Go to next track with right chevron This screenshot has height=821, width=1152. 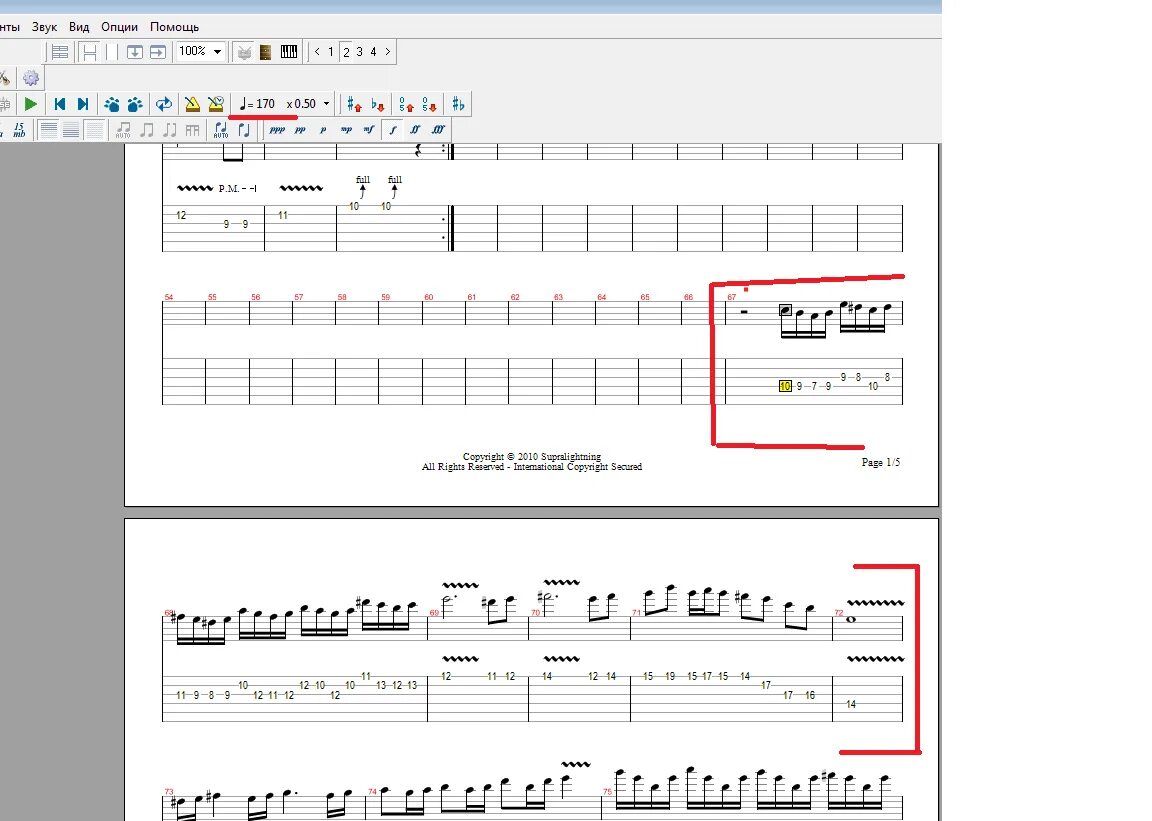pyautogui.click(x=388, y=52)
